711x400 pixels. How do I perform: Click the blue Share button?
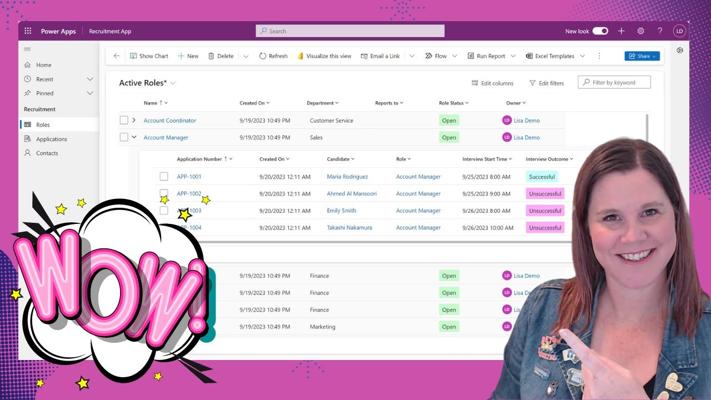(642, 56)
